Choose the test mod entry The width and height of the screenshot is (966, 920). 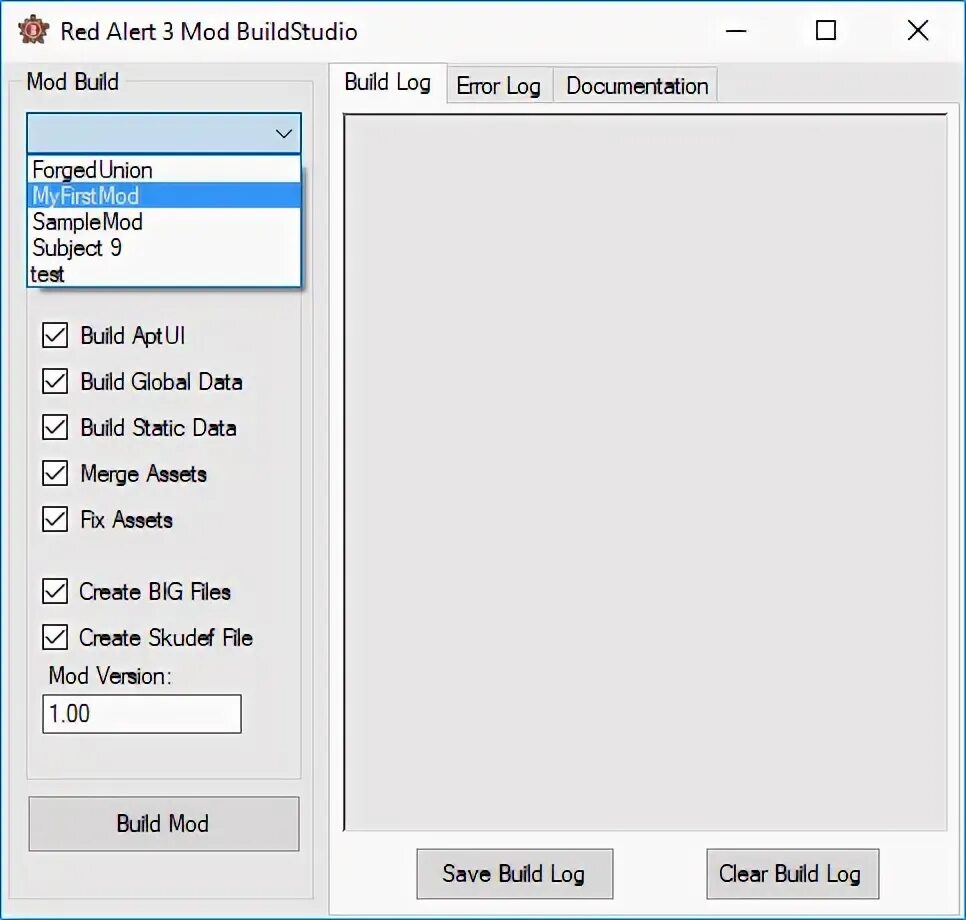click(164, 274)
